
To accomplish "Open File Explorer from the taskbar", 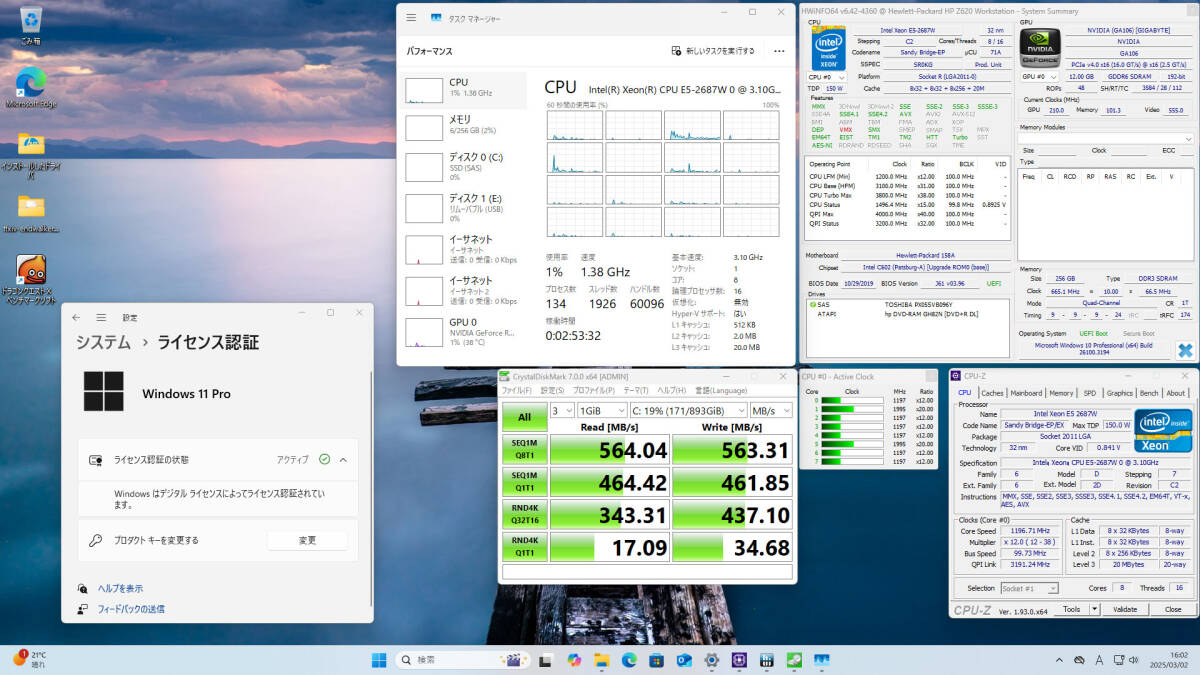I will 601,660.
